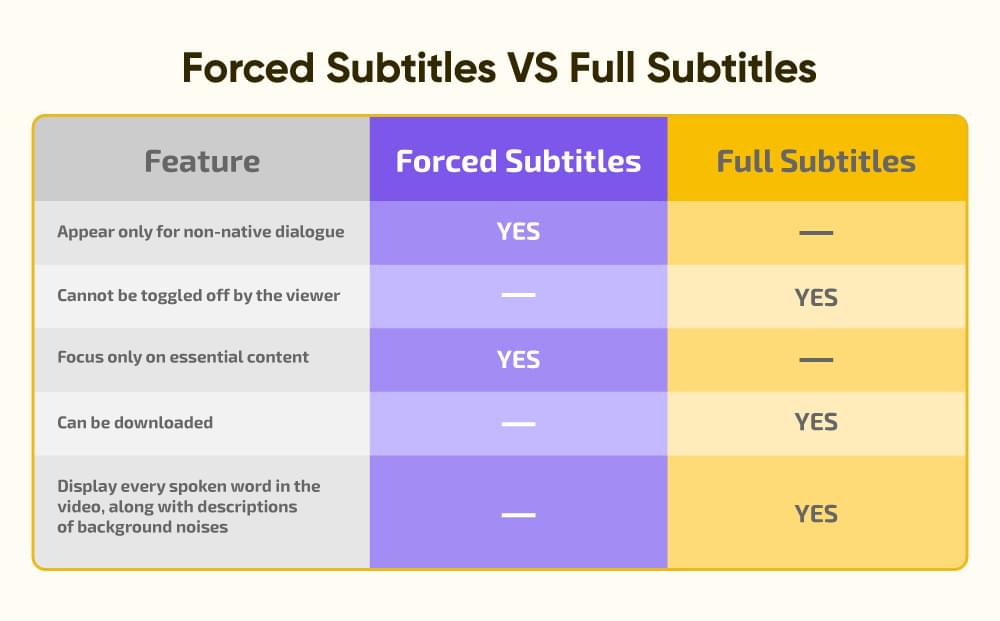The height and width of the screenshot is (621, 1000).
Task: Click Forced Subtitles YES for non-native dialogue
Action: click(518, 232)
